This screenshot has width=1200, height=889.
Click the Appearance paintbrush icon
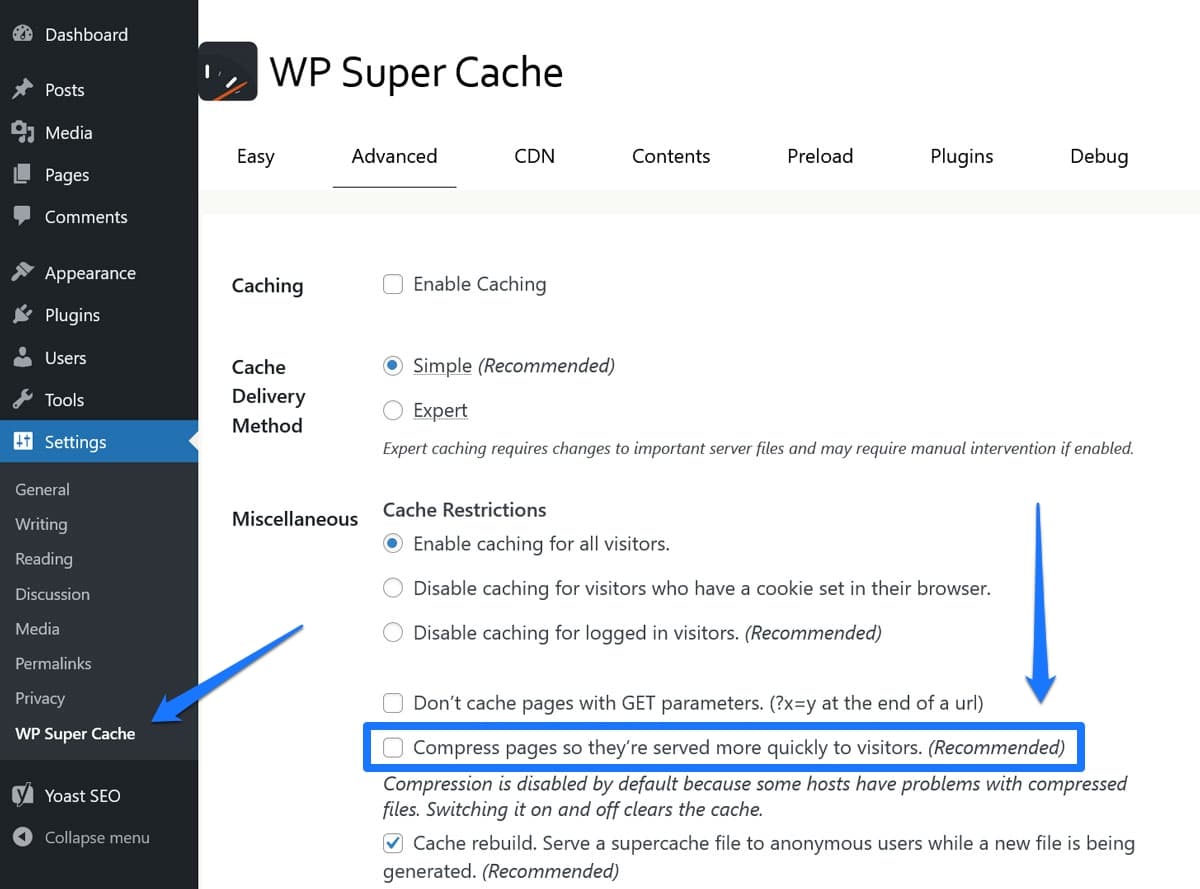pos(22,273)
